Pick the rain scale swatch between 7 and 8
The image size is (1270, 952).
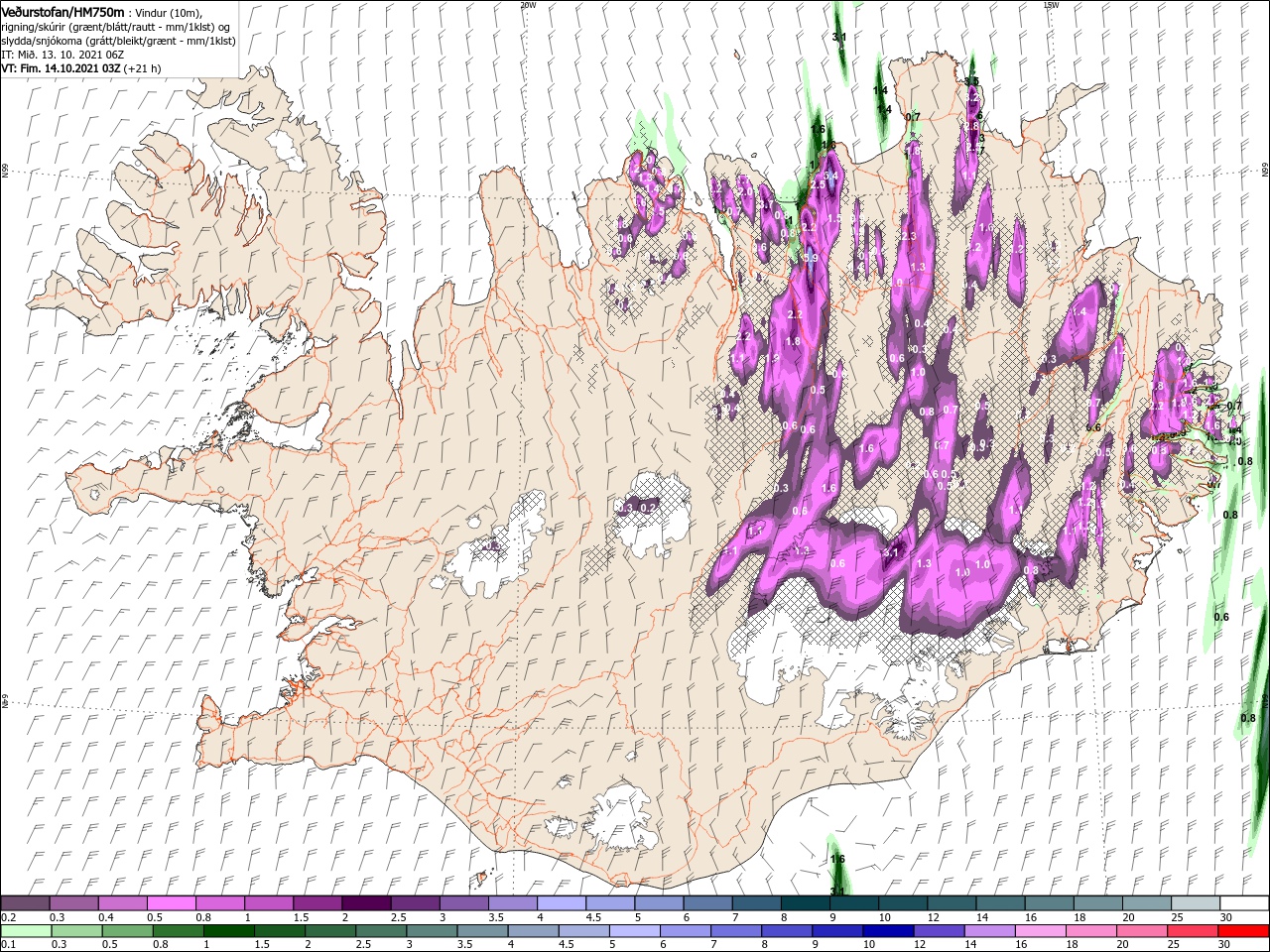734,931
